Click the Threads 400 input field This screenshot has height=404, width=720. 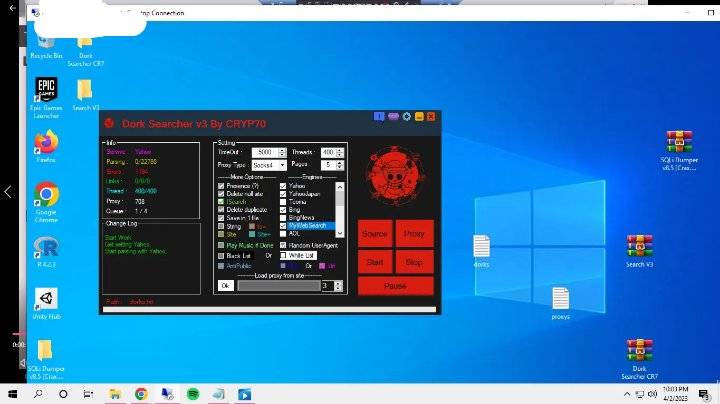pos(328,152)
